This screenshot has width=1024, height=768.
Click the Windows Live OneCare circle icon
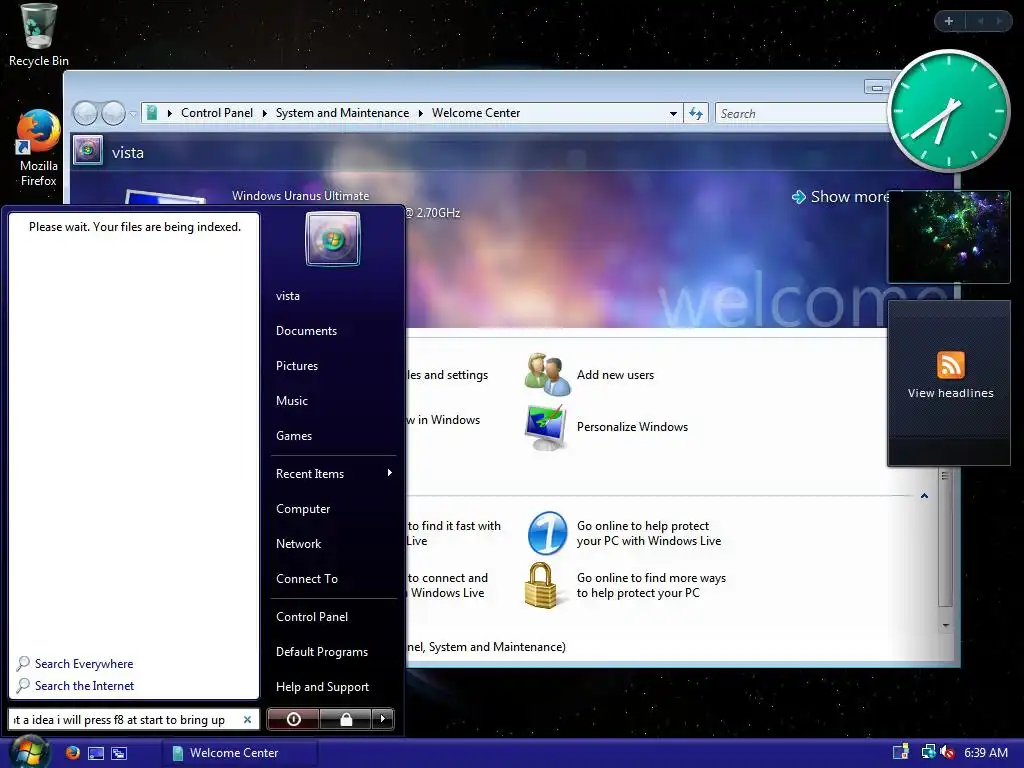coord(547,533)
